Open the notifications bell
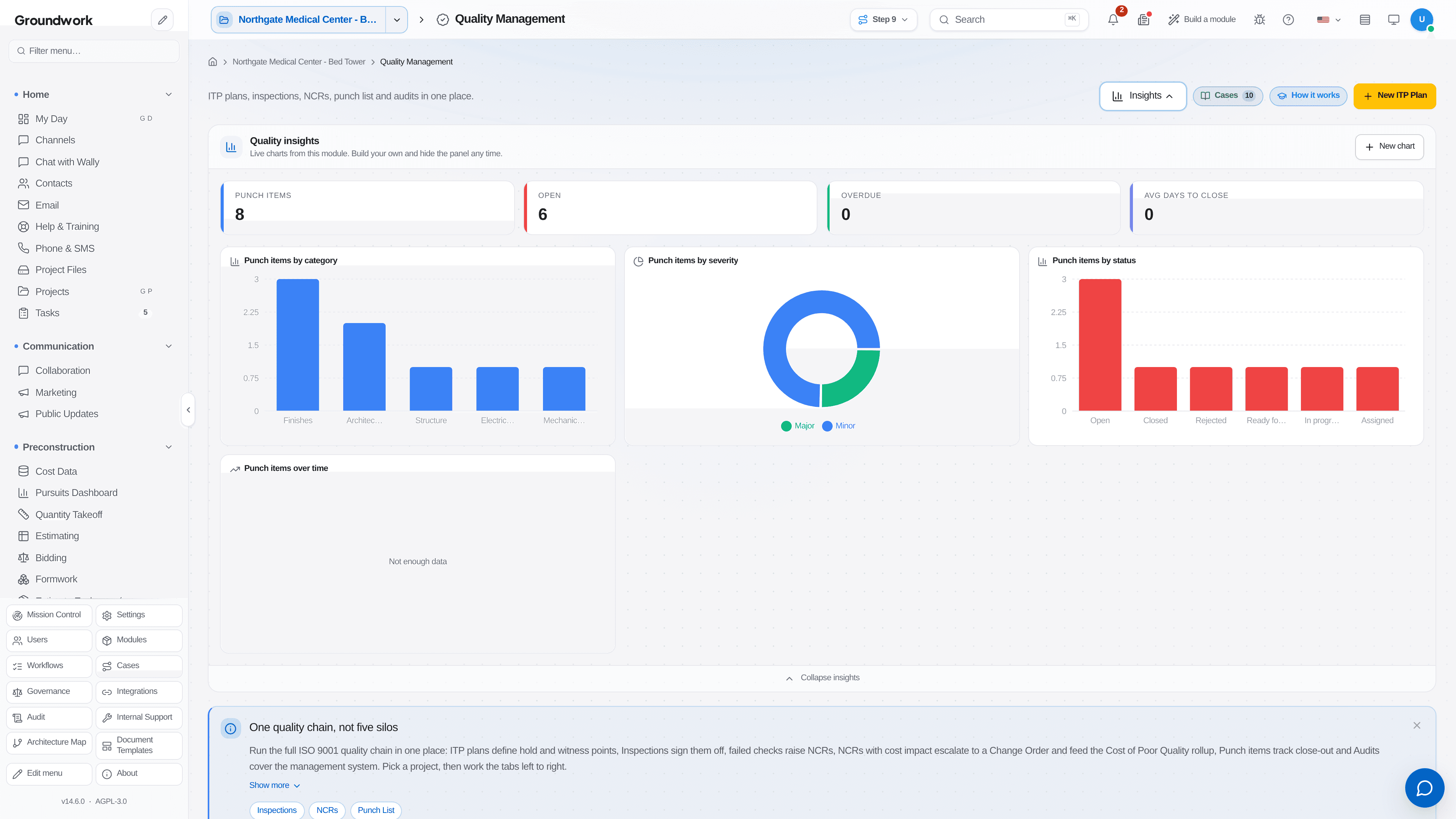Image resolution: width=1456 pixels, height=819 pixels. [1113, 20]
